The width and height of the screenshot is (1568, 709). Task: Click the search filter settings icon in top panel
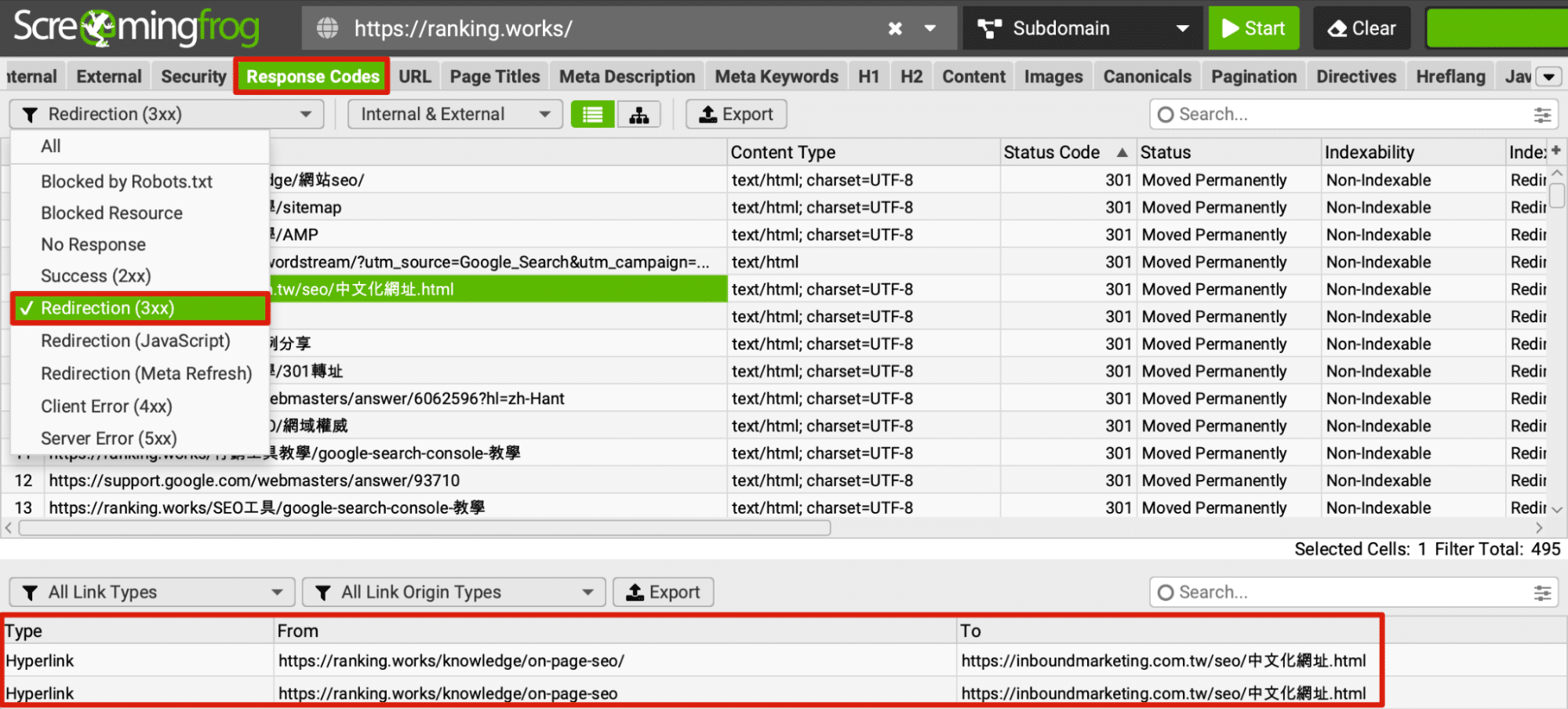click(1541, 115)
